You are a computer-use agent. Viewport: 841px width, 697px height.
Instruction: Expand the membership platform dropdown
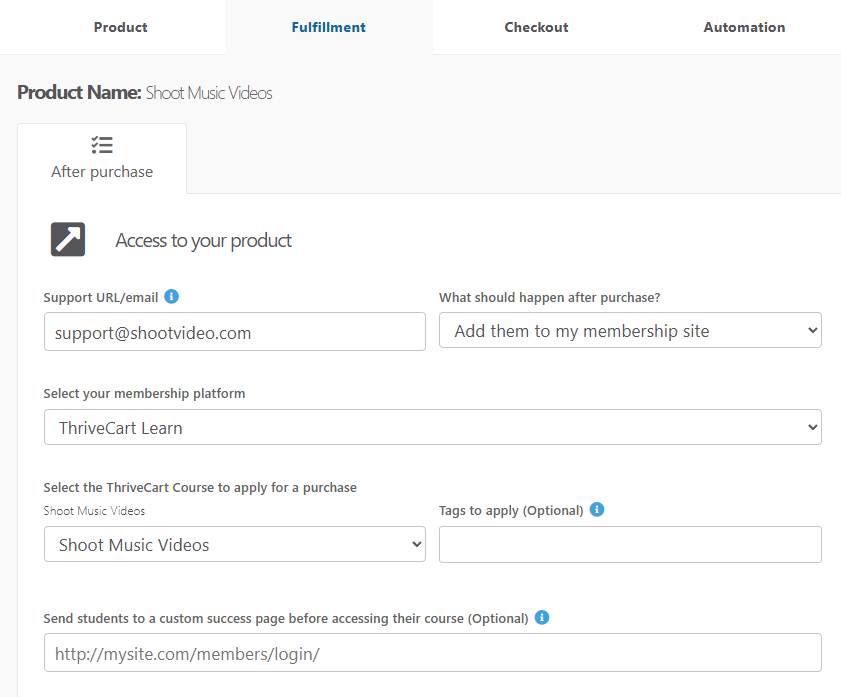[x=432, y=428]
